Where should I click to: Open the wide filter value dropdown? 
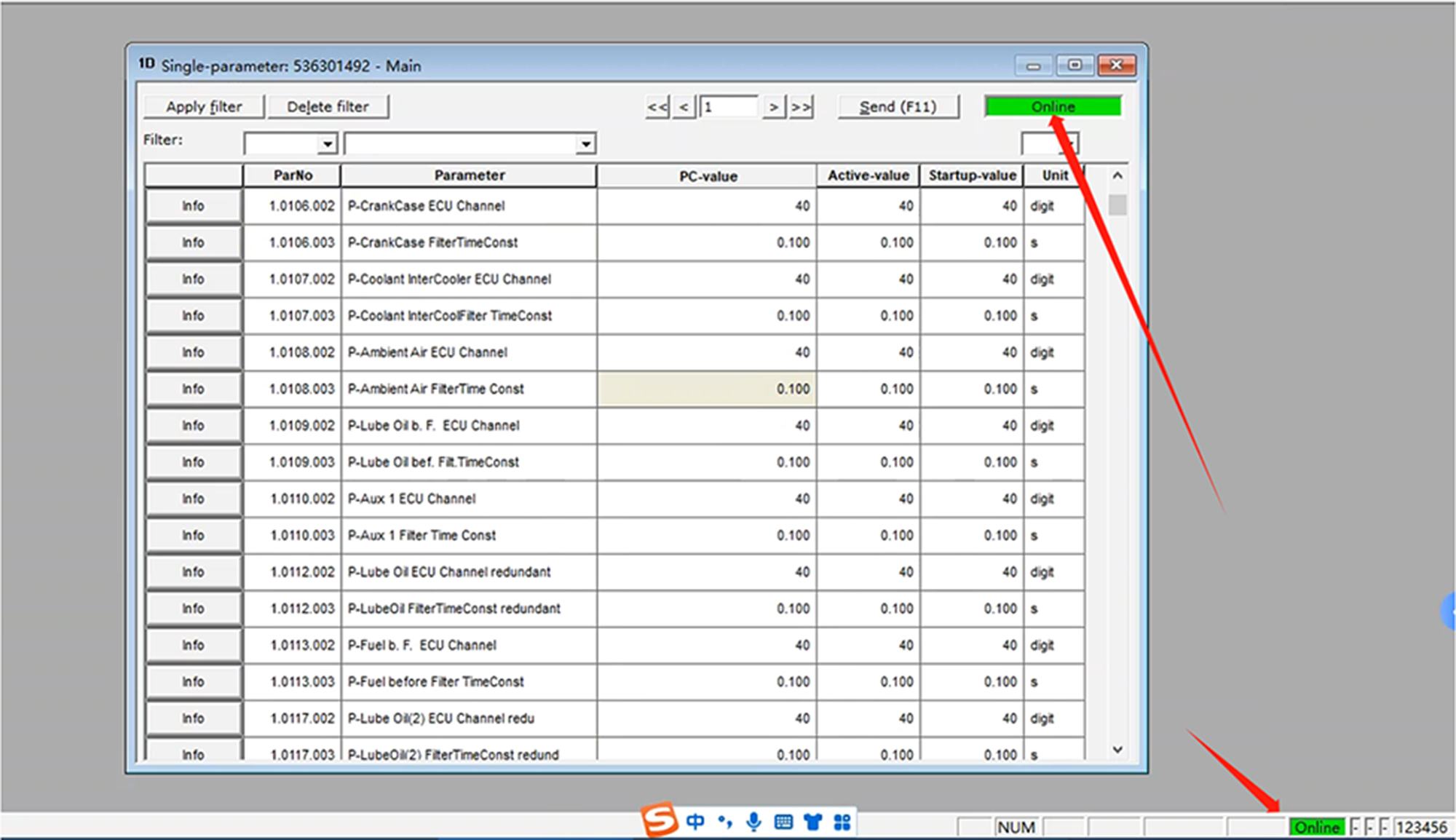coord(587,143)
